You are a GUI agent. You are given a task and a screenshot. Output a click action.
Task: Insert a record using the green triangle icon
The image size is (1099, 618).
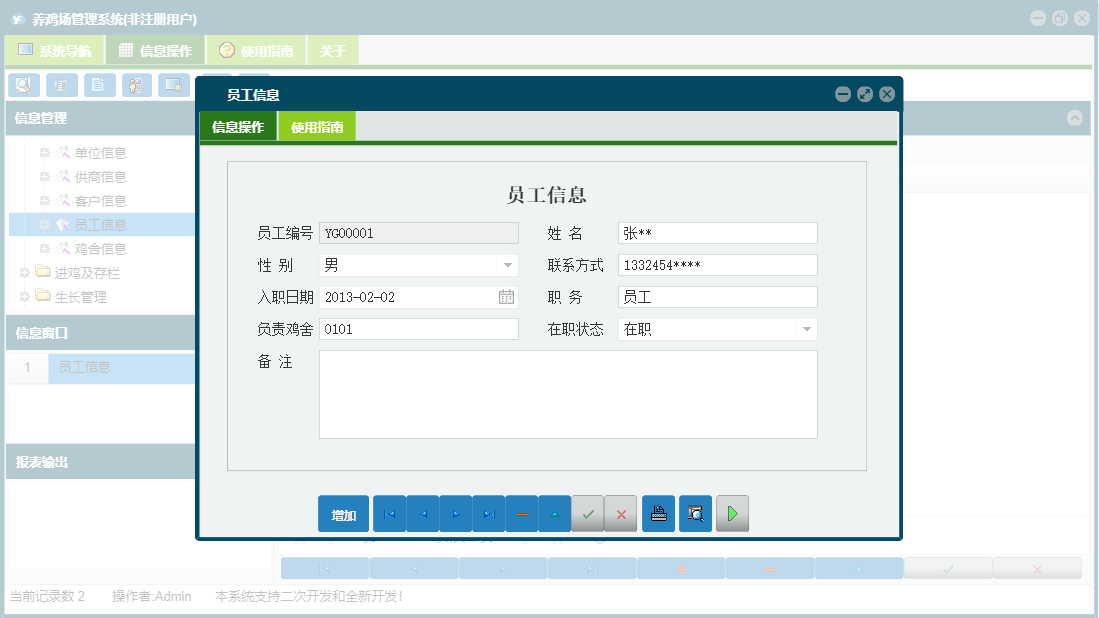[x=555, y=513]
